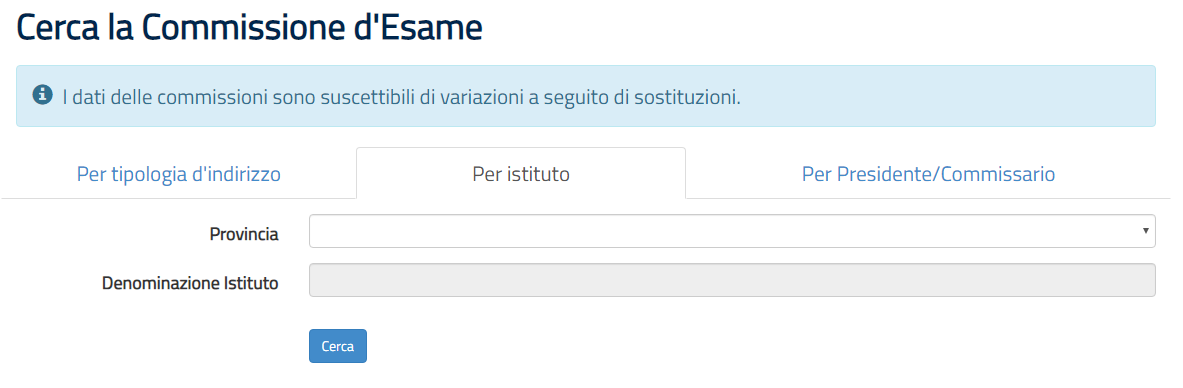1183x388 pixels.
Task: Click the Denominazione Istituto label
Action: tap(190, 284)
